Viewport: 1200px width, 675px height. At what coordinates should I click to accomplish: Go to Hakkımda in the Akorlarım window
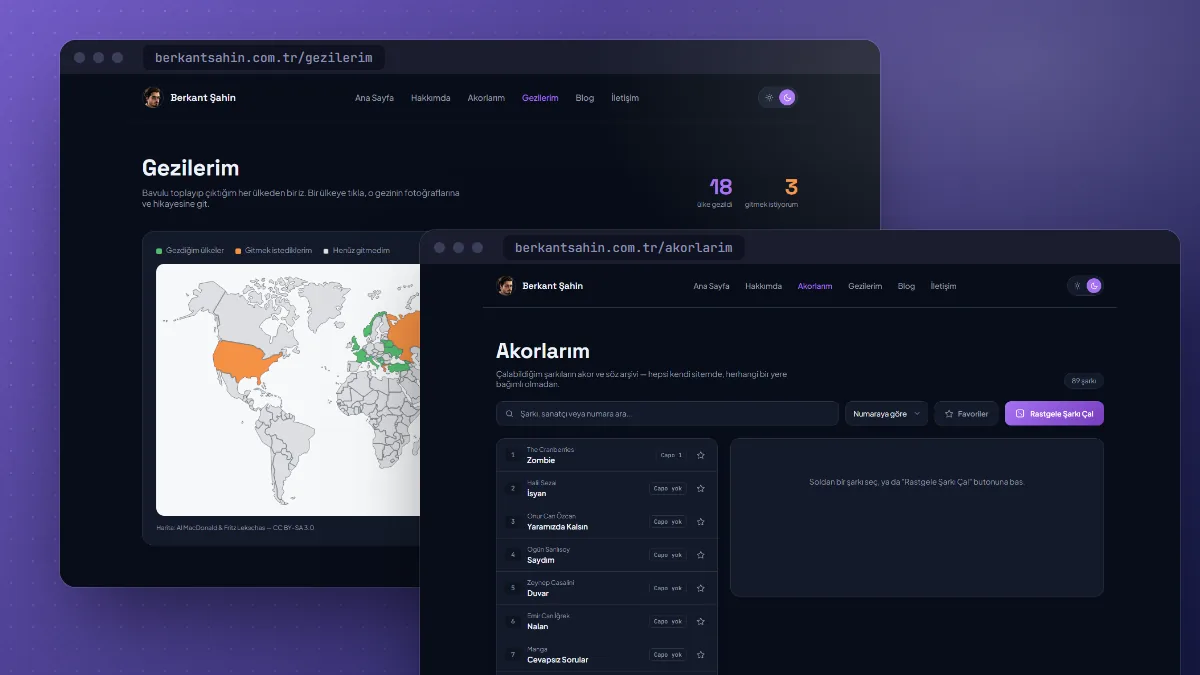click(x=764, y=286)
